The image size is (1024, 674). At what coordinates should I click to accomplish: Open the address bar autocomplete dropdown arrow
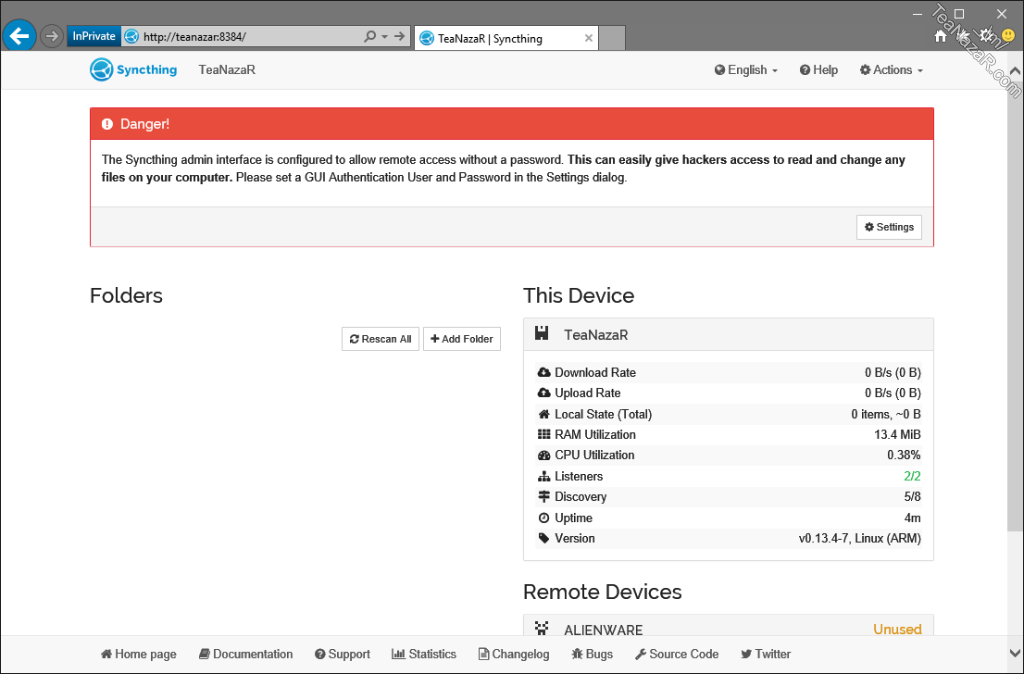(384, 37)
